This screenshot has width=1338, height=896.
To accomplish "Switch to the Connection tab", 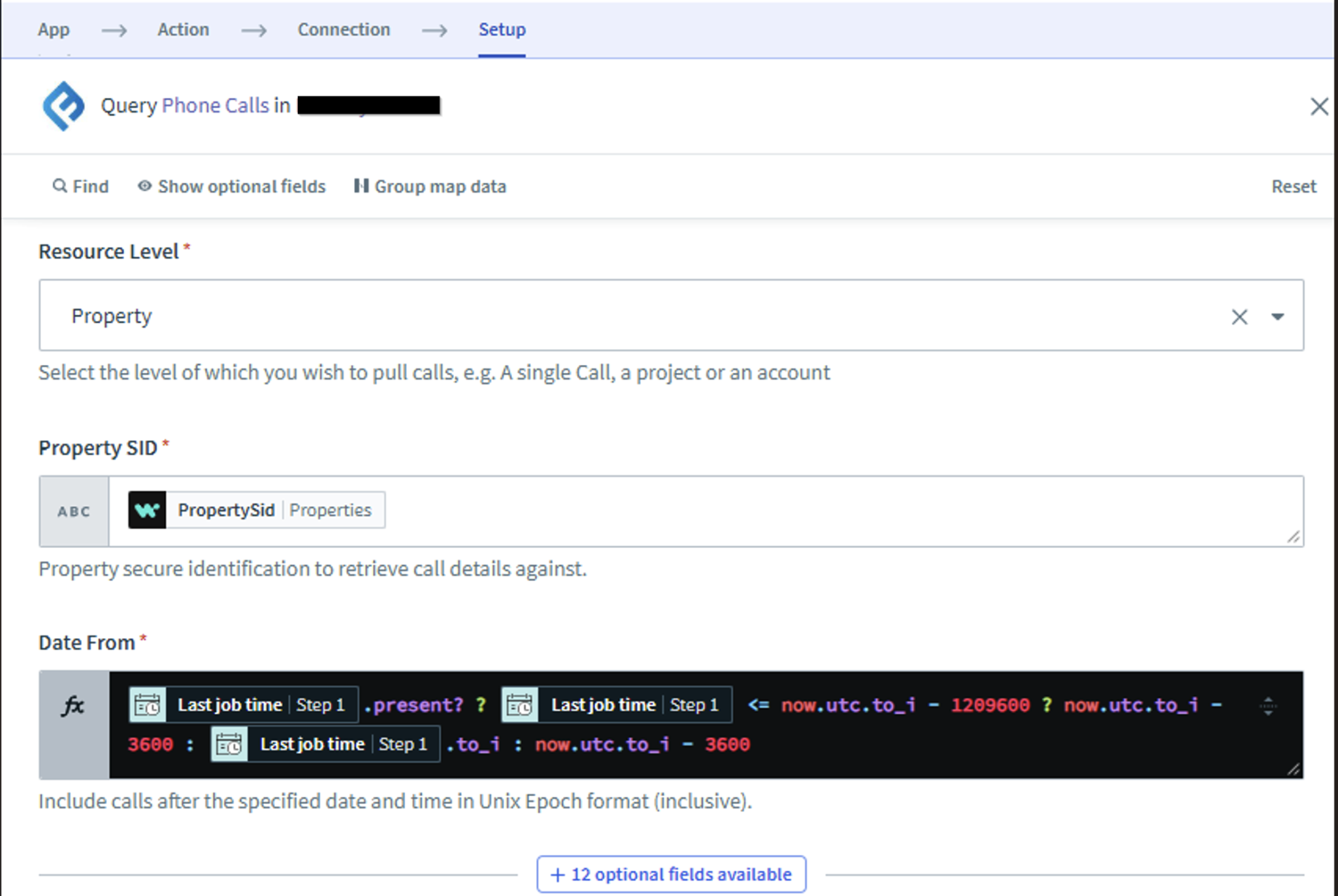I will [344, 29].
